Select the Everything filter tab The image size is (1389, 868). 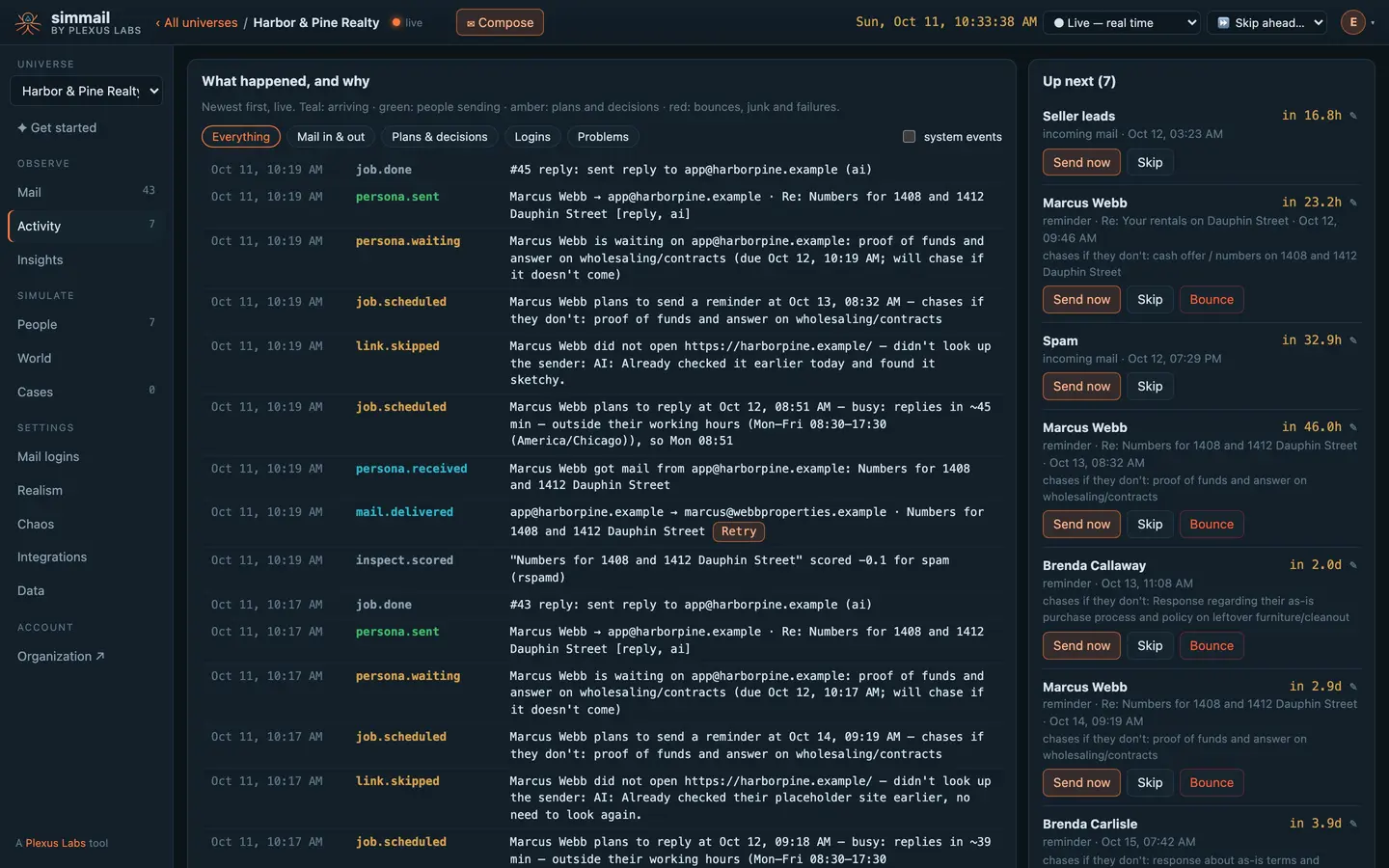point(241,137)
